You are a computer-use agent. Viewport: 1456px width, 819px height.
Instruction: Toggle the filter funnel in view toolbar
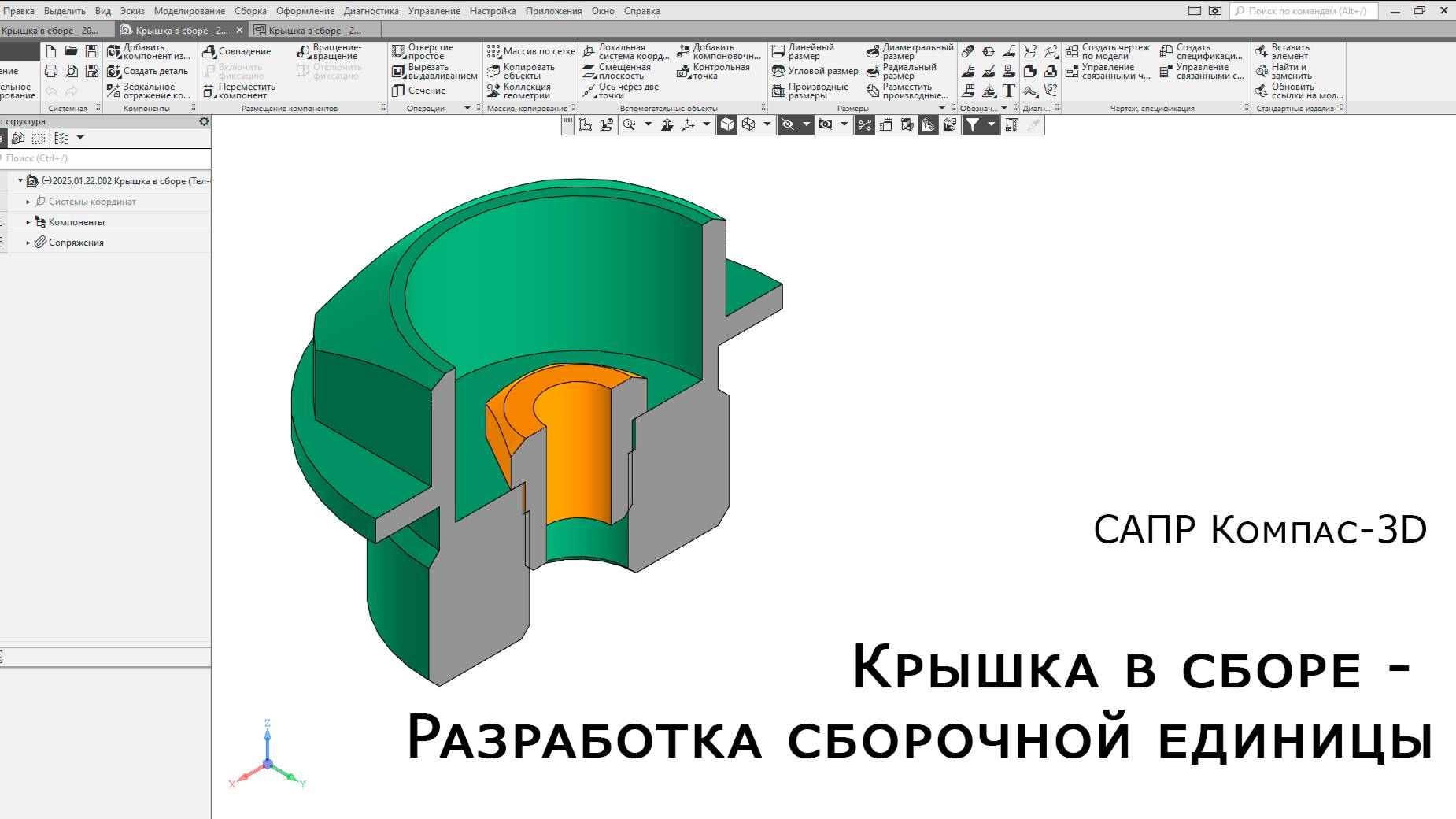coord(972,124)
